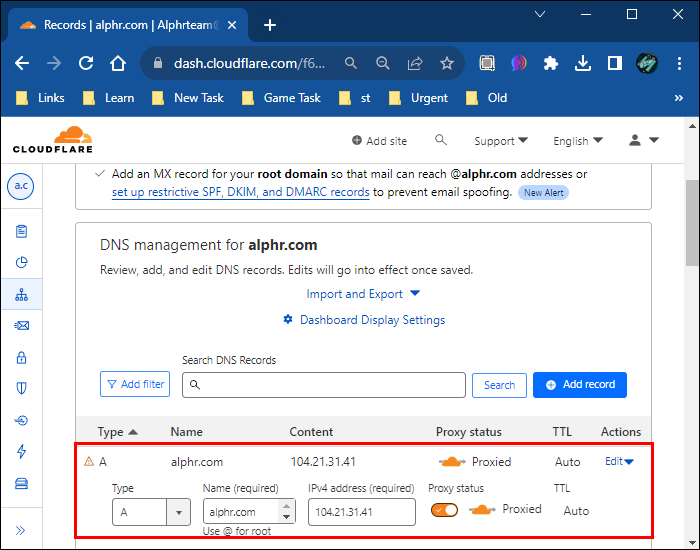The image size is (700, 550).
Task: Open the browser Downloads icon
Action: click(583, 63)
